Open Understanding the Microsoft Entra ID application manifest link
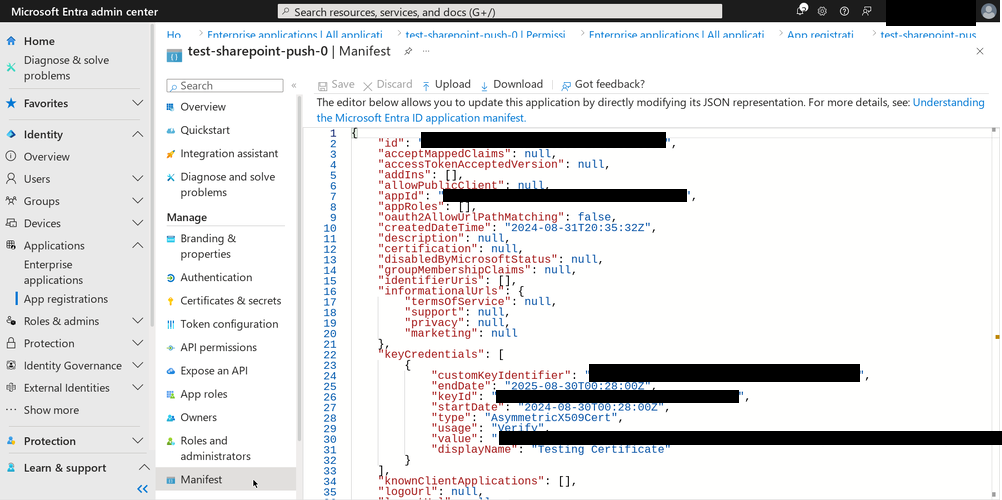This screenshot has width=1002, height=500. pos(651,110)
